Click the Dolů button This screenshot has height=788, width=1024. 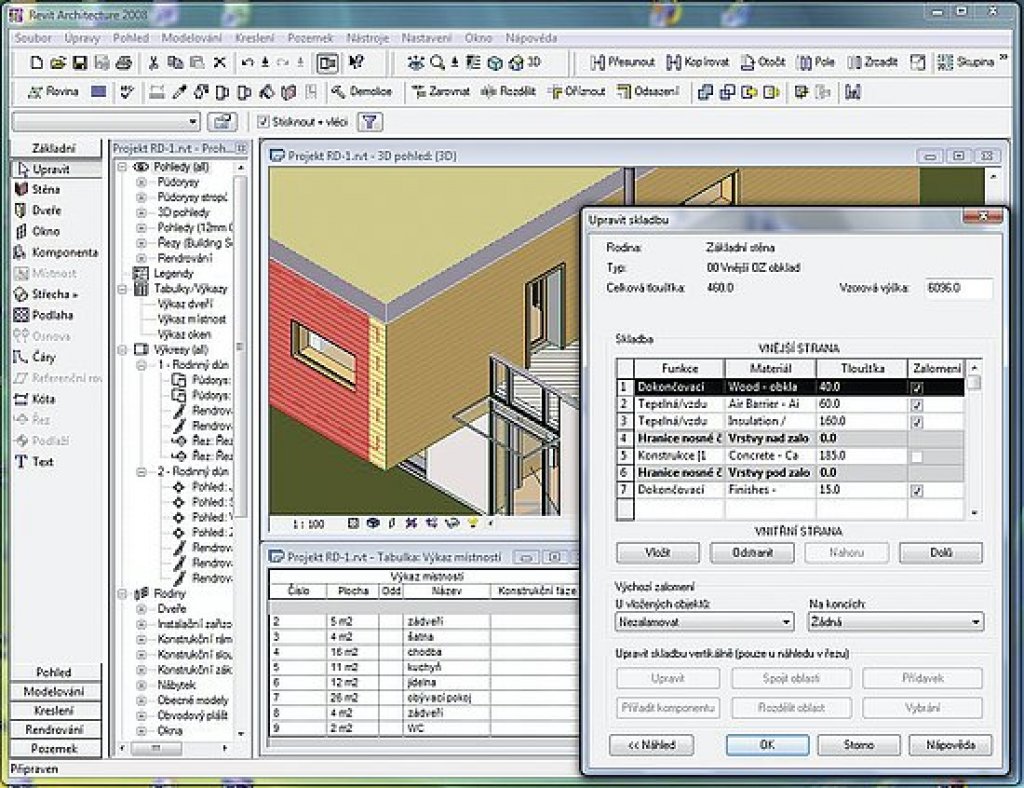pyautogui.click(x=940, y=552)
